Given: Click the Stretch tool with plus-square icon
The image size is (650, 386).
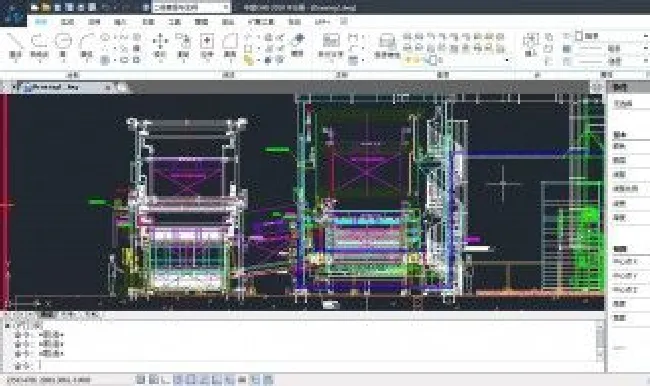Looking at the screenshot, I should click(x=206, y=45).
